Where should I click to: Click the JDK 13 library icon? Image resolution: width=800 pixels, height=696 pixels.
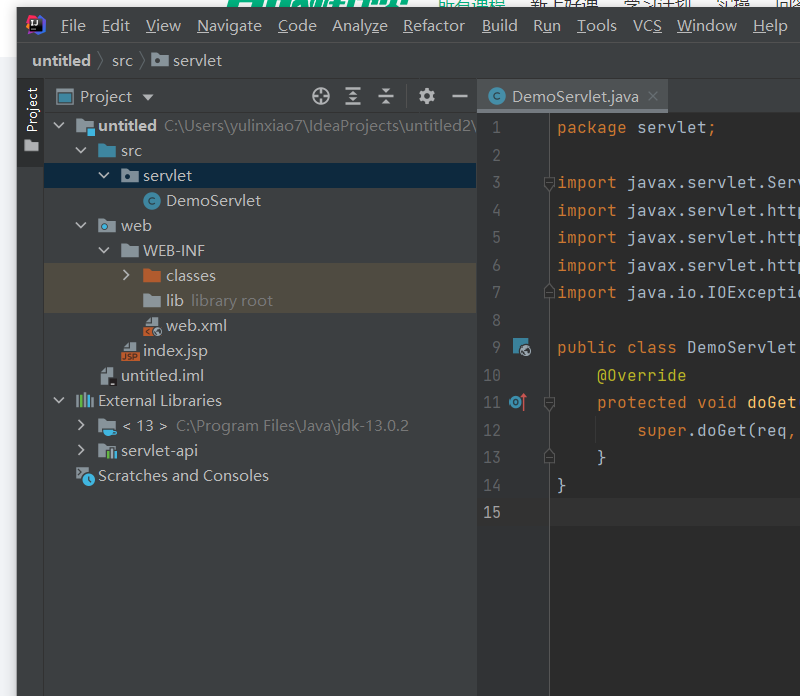107,426
